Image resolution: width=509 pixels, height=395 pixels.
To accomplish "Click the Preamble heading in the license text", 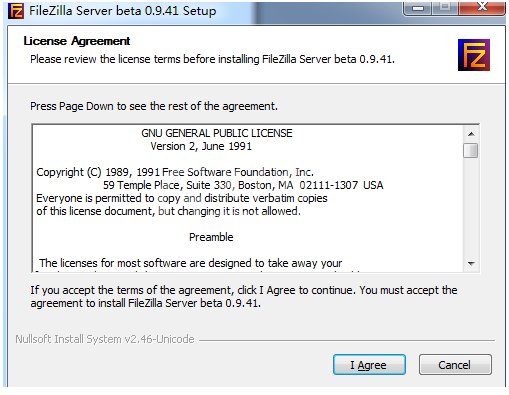I will pos(211,237).
